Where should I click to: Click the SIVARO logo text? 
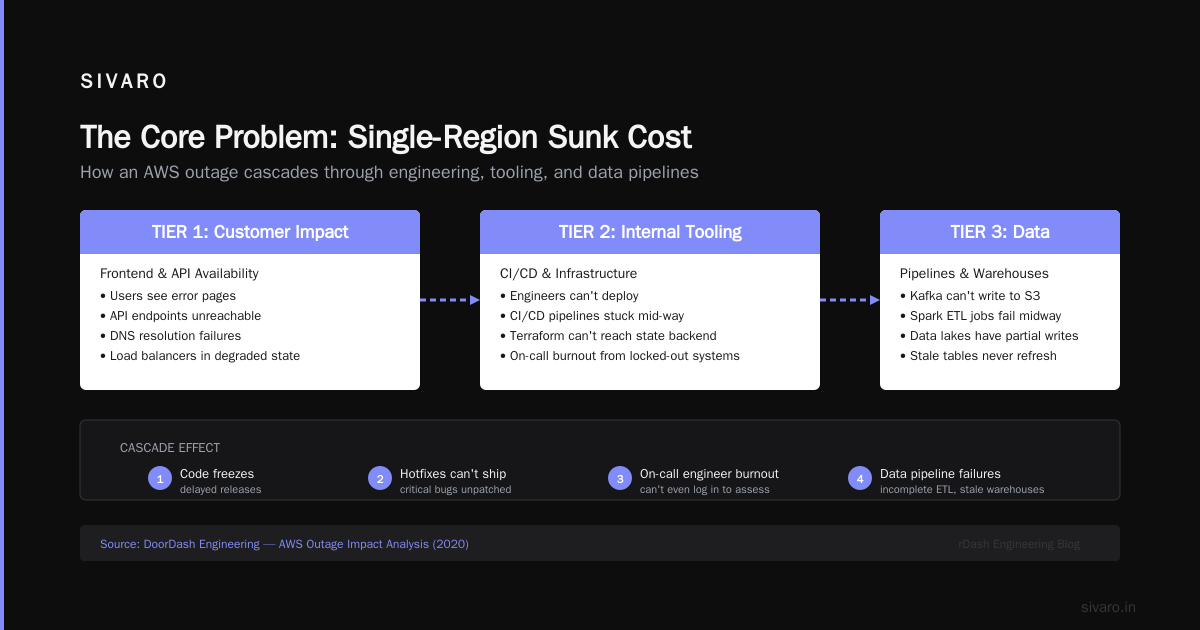tap(124, 82)
